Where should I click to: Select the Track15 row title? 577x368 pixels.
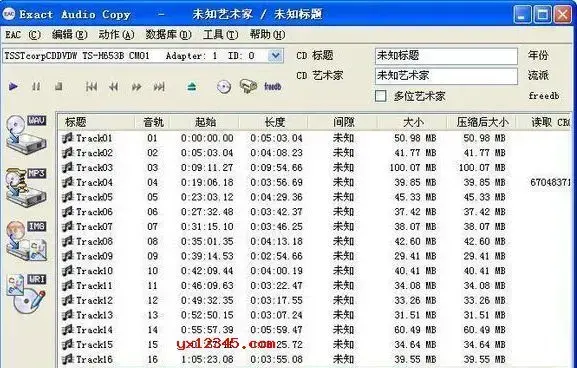click(x=94, y=344)
